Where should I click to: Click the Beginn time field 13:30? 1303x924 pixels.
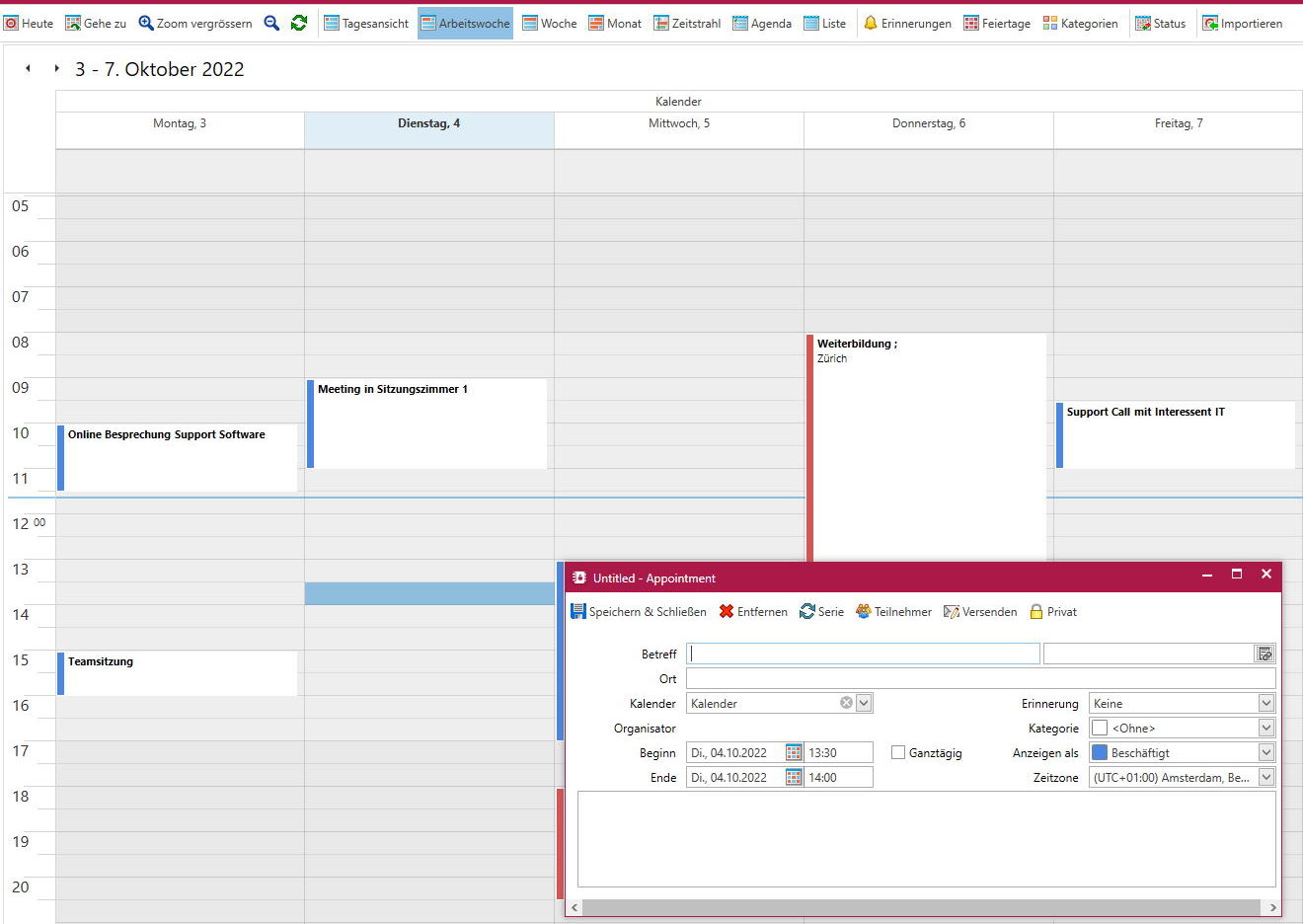click(x=838, y=752)
